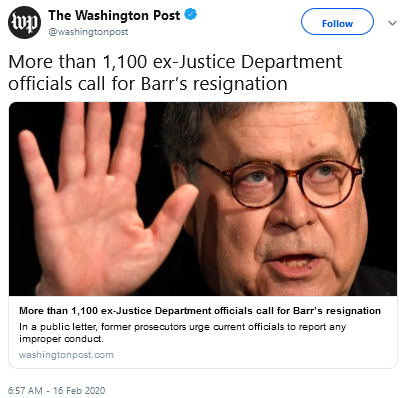Select the word Barr's in tweet text
The image size is (403, 398).
coord(164,83)
